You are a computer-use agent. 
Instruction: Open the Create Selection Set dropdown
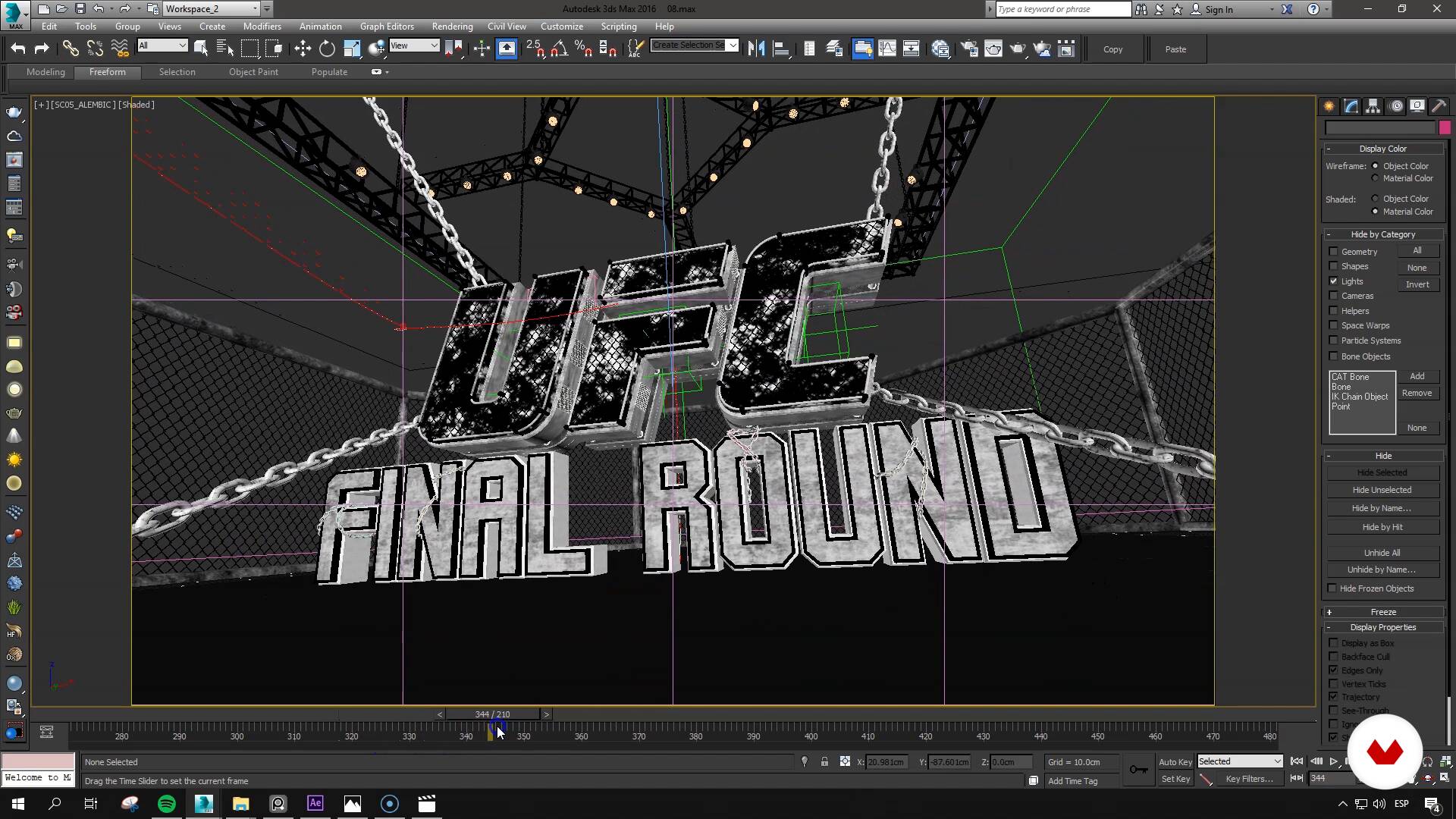coord(695,45)
